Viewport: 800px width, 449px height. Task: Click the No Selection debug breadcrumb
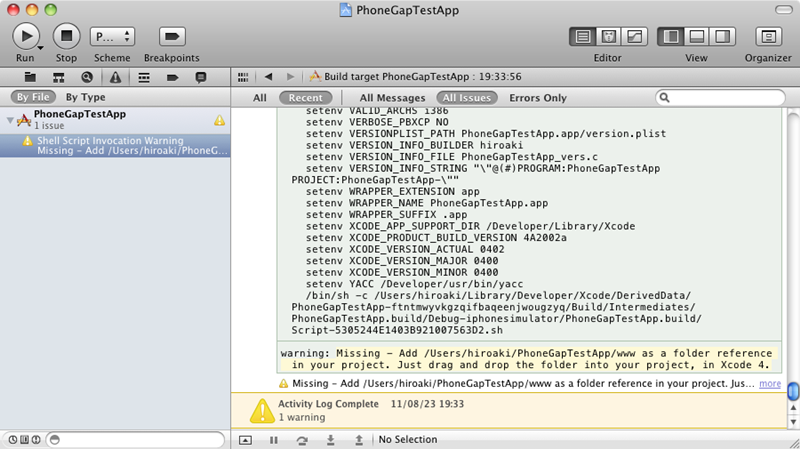point(408,439)
